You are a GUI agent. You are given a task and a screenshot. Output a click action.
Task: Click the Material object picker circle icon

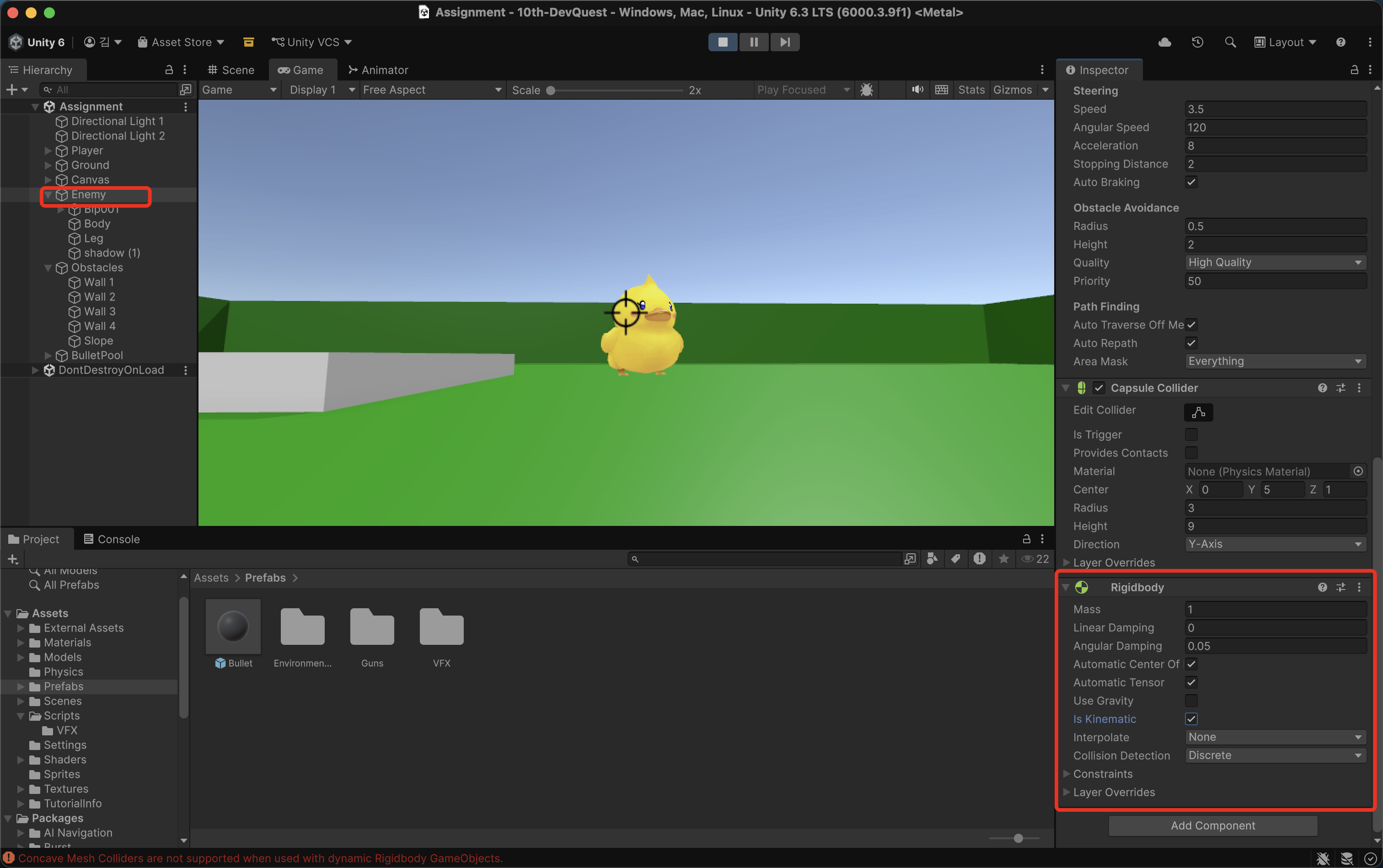(x=1358, y=472)
